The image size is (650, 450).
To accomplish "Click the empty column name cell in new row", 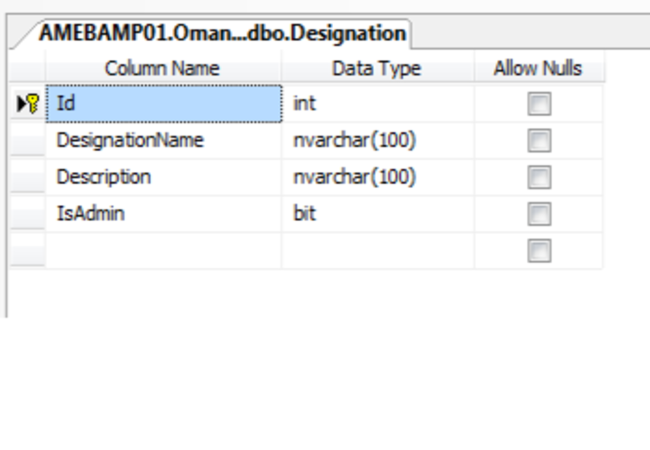I will pyautogui.click(x=165, y=251).
